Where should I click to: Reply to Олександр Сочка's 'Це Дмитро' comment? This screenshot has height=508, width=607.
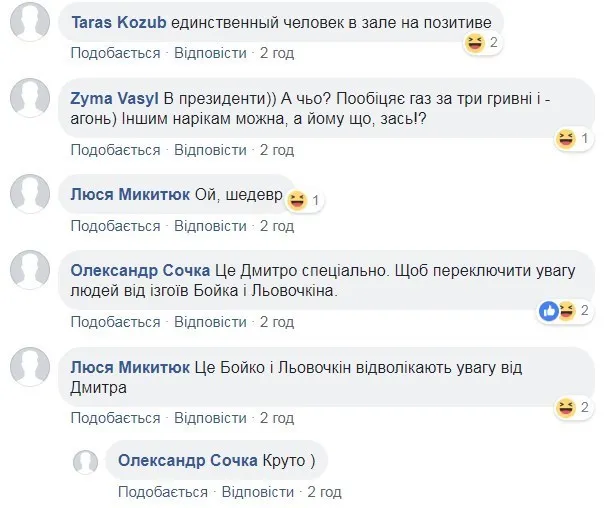pyautogui.click(x=210, y=322)
